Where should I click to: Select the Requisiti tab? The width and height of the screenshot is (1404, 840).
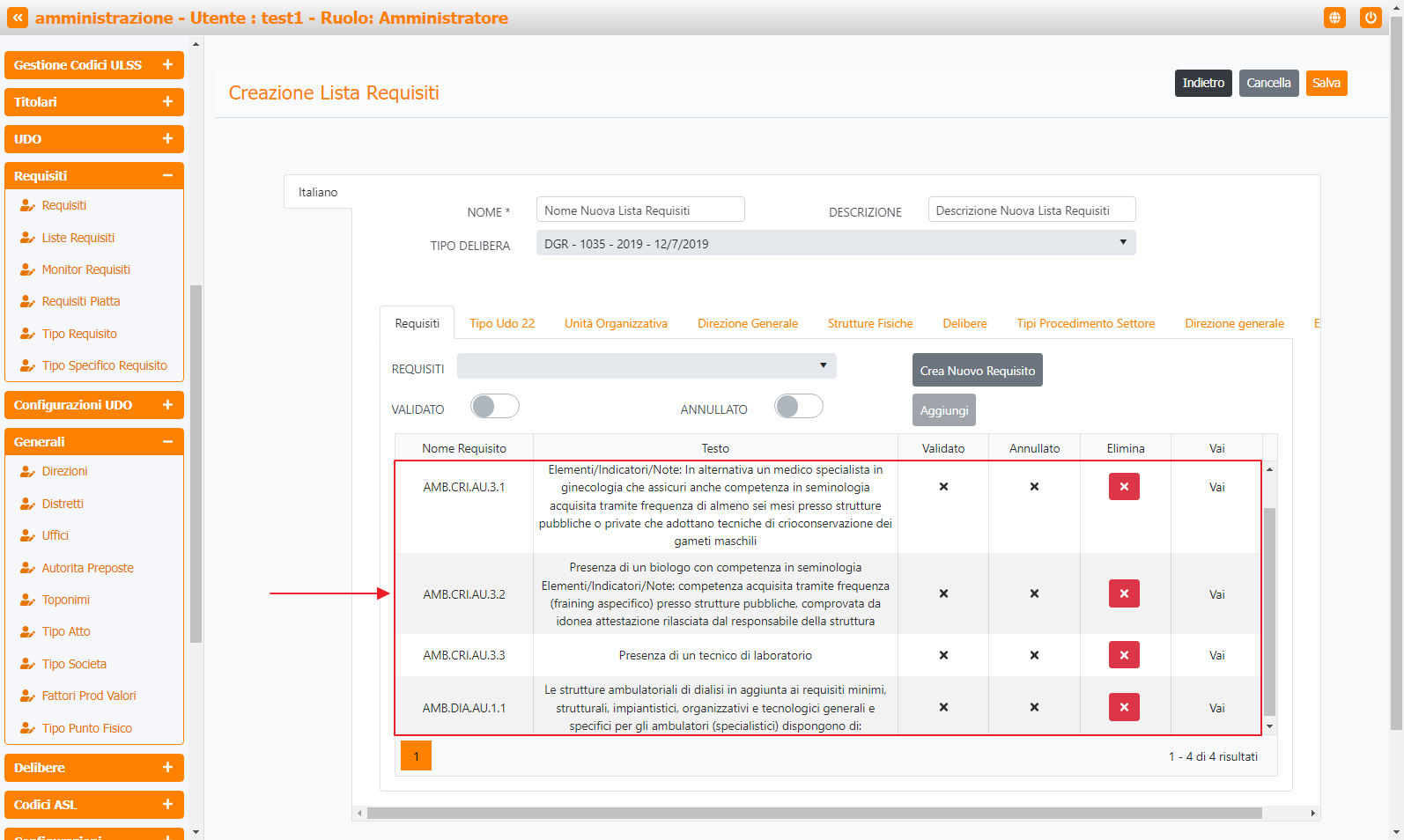[417, 323]
